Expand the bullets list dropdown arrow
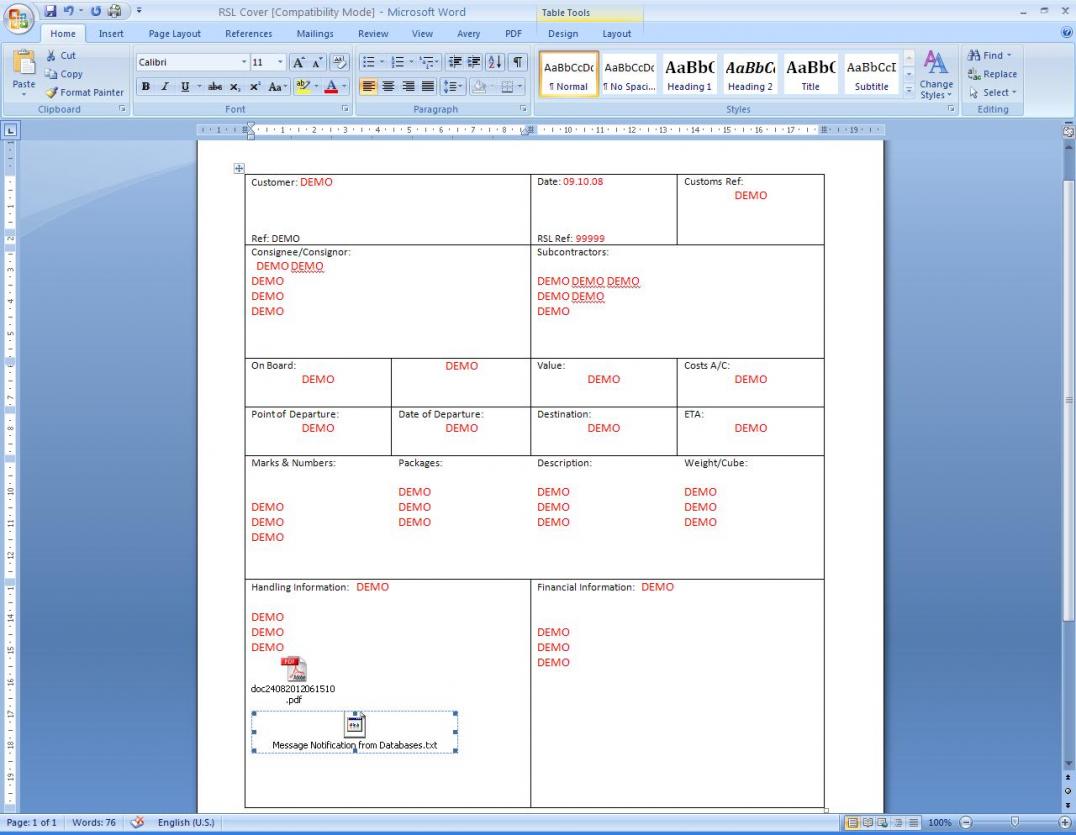The width and height of the screenshot is (1076, 835). tap(382, 62)
